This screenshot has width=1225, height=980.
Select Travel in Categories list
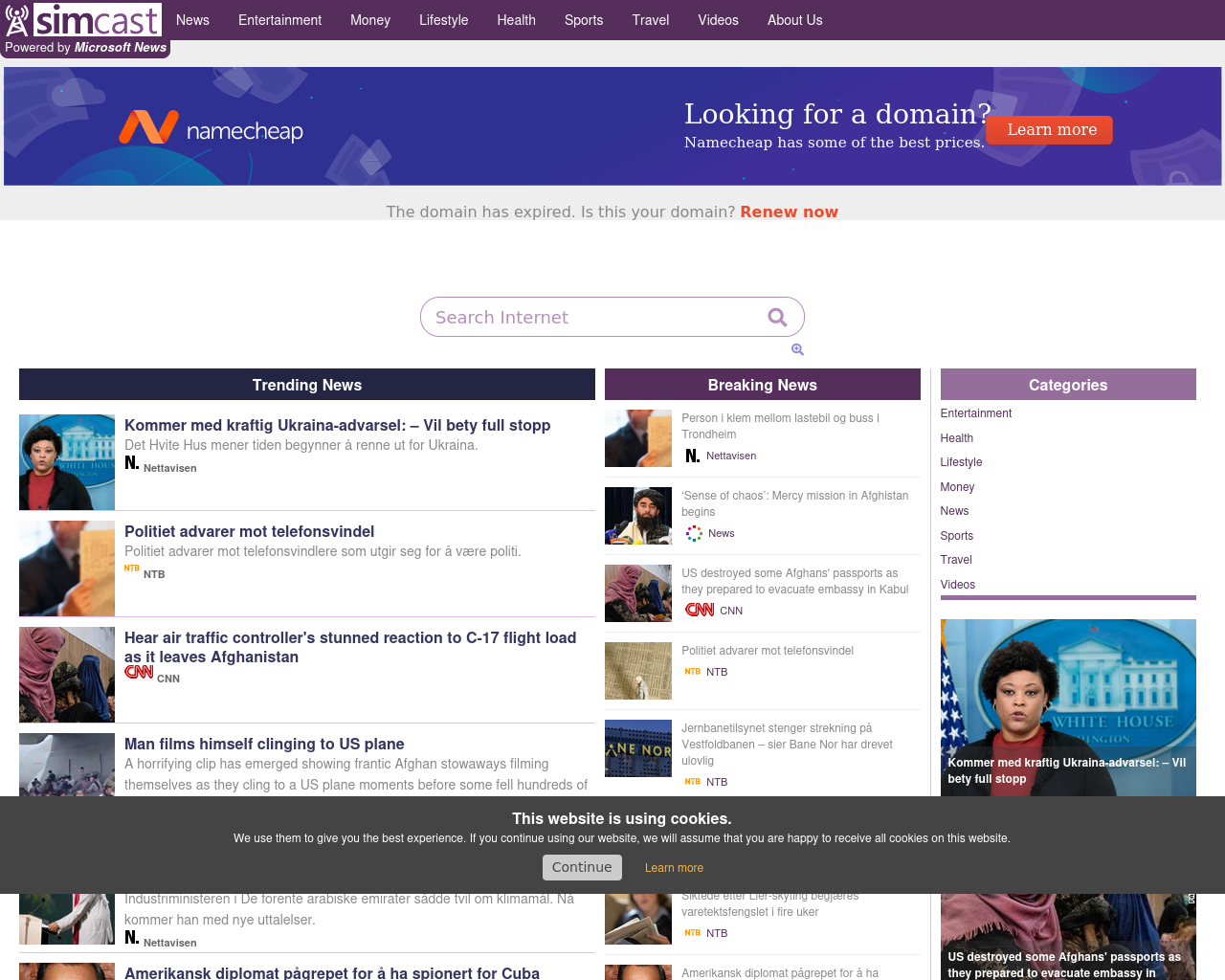point(956,560)
